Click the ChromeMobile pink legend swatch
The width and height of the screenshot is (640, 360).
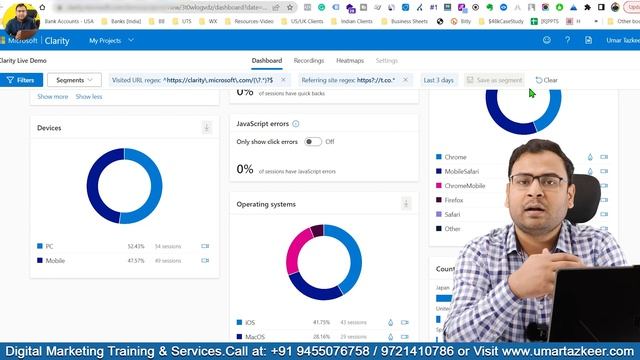[439, 185]
